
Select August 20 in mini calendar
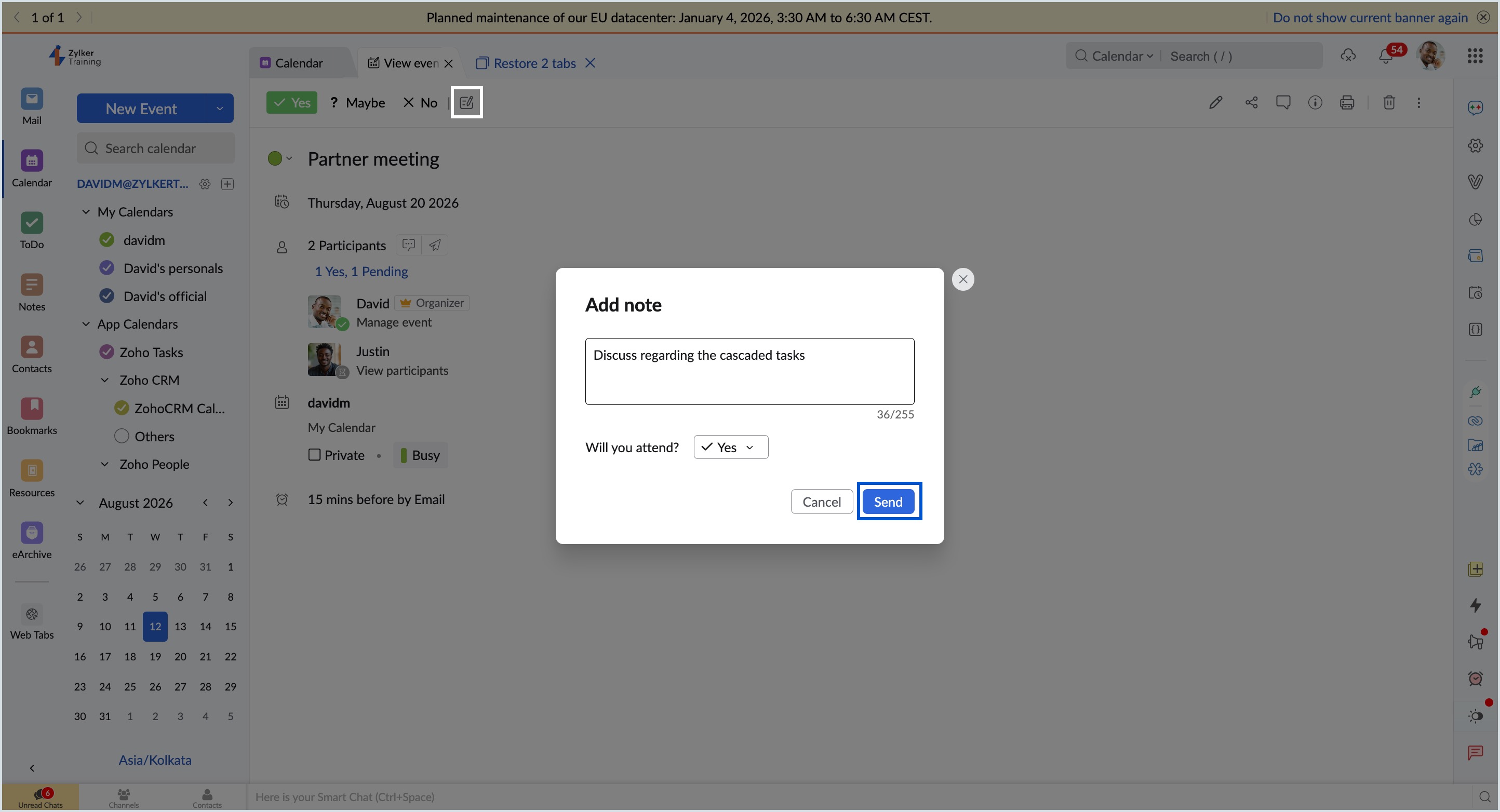181,657
